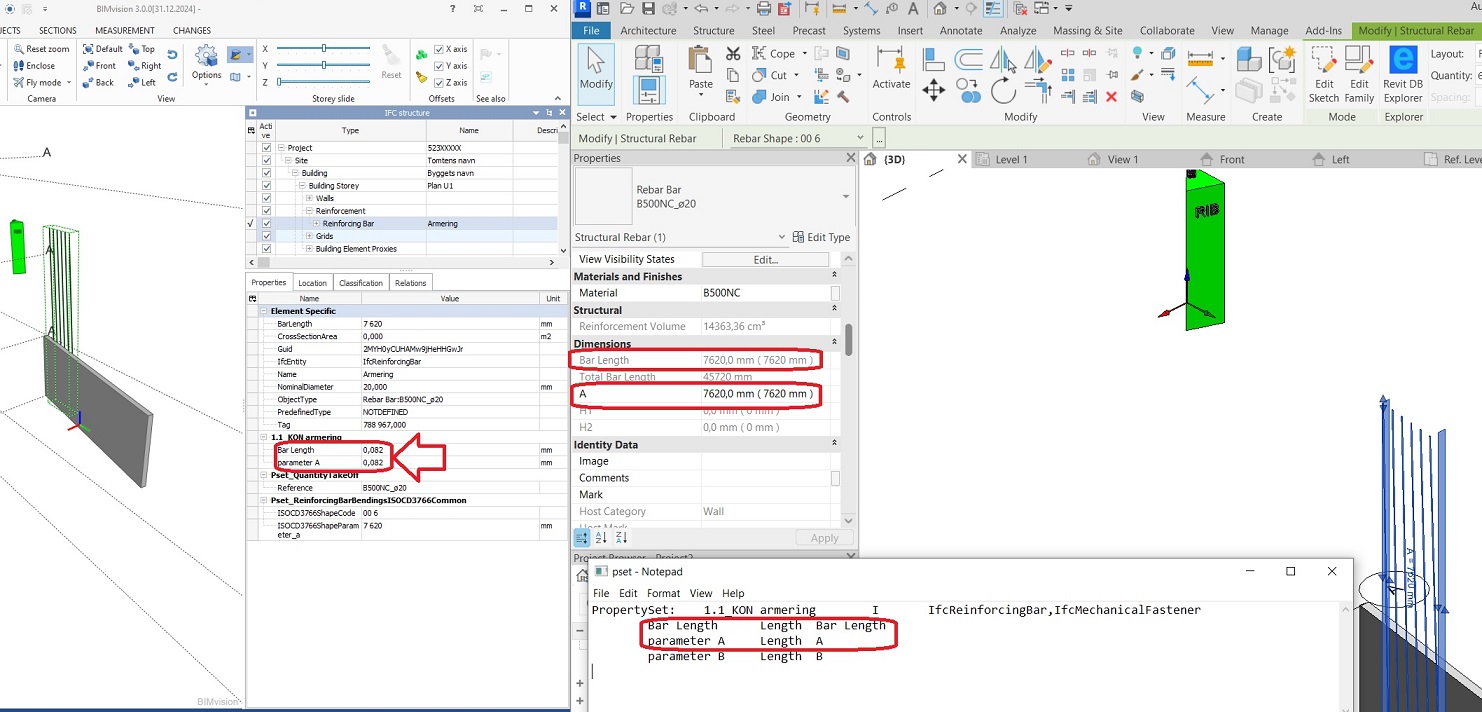This screenshot has width=1482, height=712.
Task: Expand the Grids tree node
Action: coord(309,236)
